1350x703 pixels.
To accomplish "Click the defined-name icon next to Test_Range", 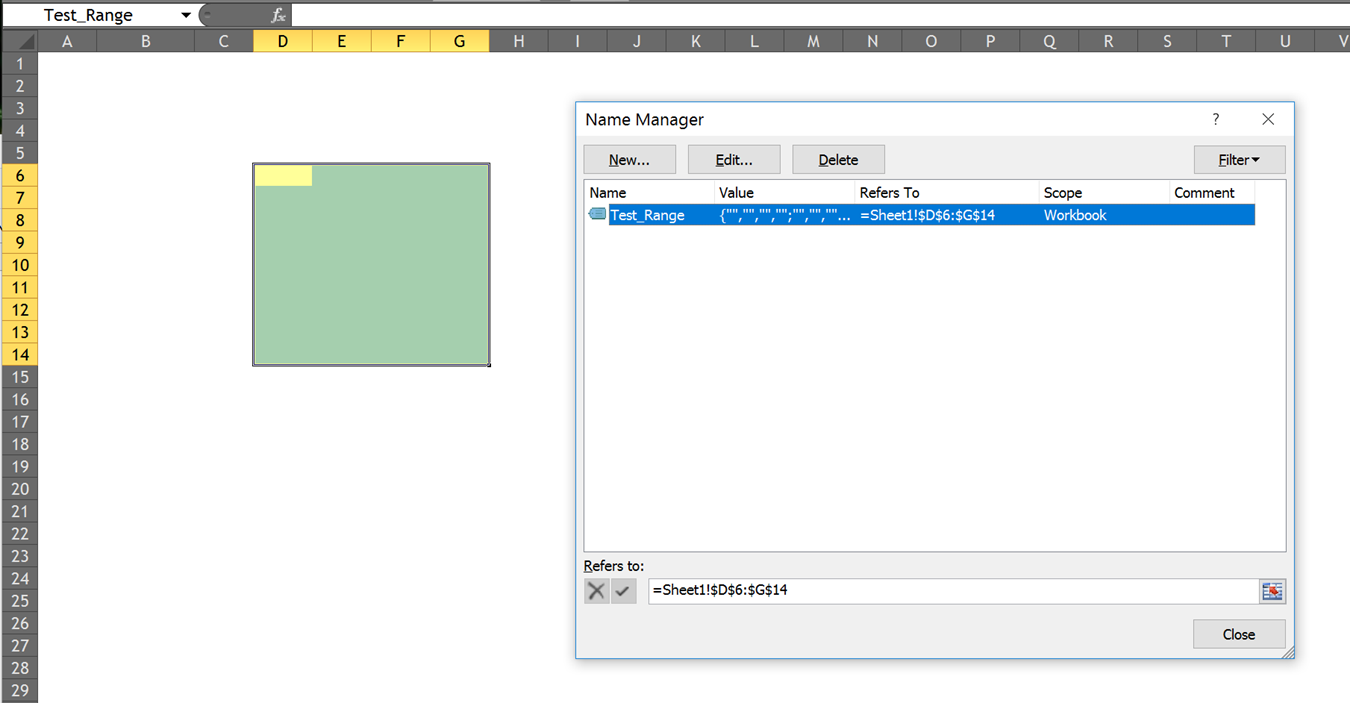I will click(x=596, y=214).
